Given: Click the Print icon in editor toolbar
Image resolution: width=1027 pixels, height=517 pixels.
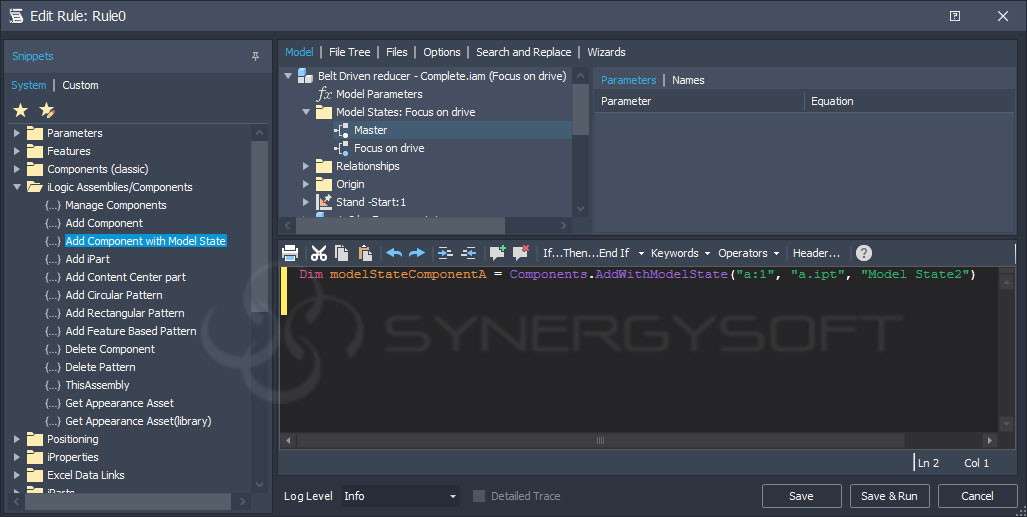Looking at the screenshot, I should click(x=290, y=253).
